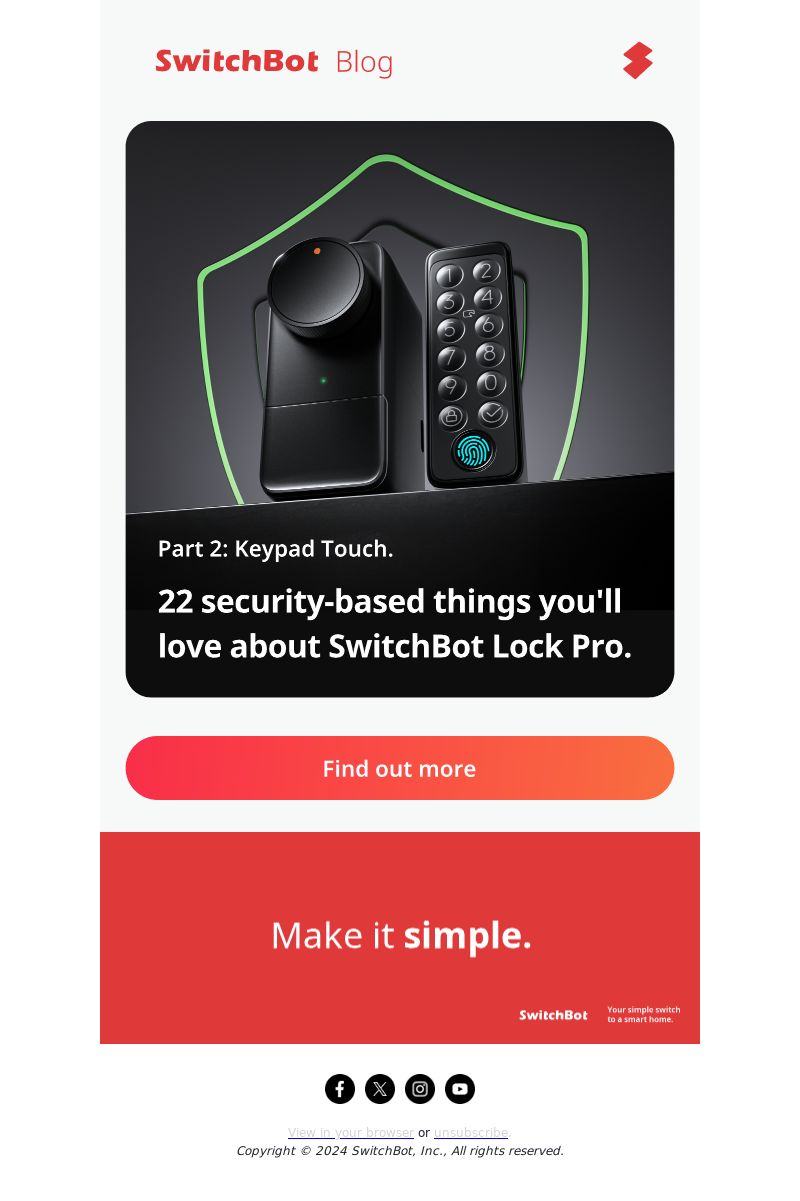Click the Make it simple banner text
The width and height of the screenshot is (800, 1201).
coord(401,936)
